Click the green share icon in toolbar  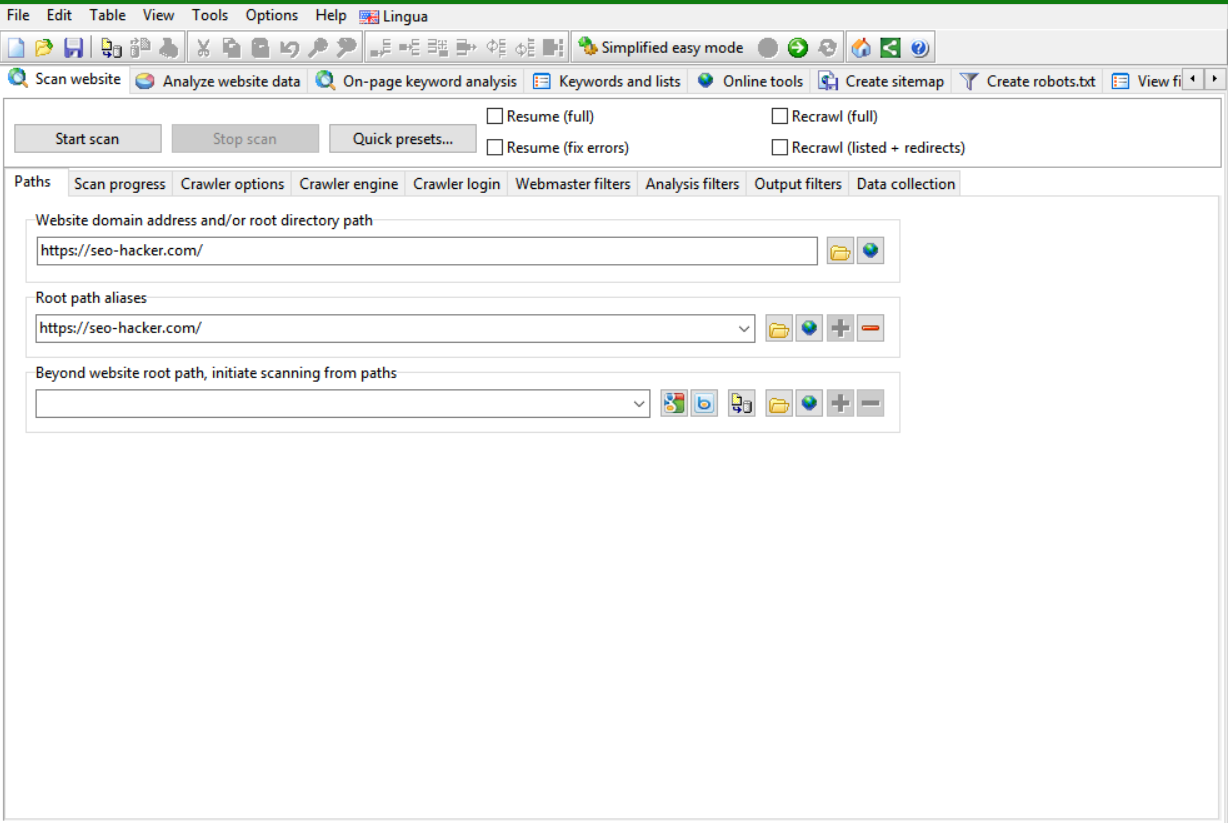tap(890, 48)
